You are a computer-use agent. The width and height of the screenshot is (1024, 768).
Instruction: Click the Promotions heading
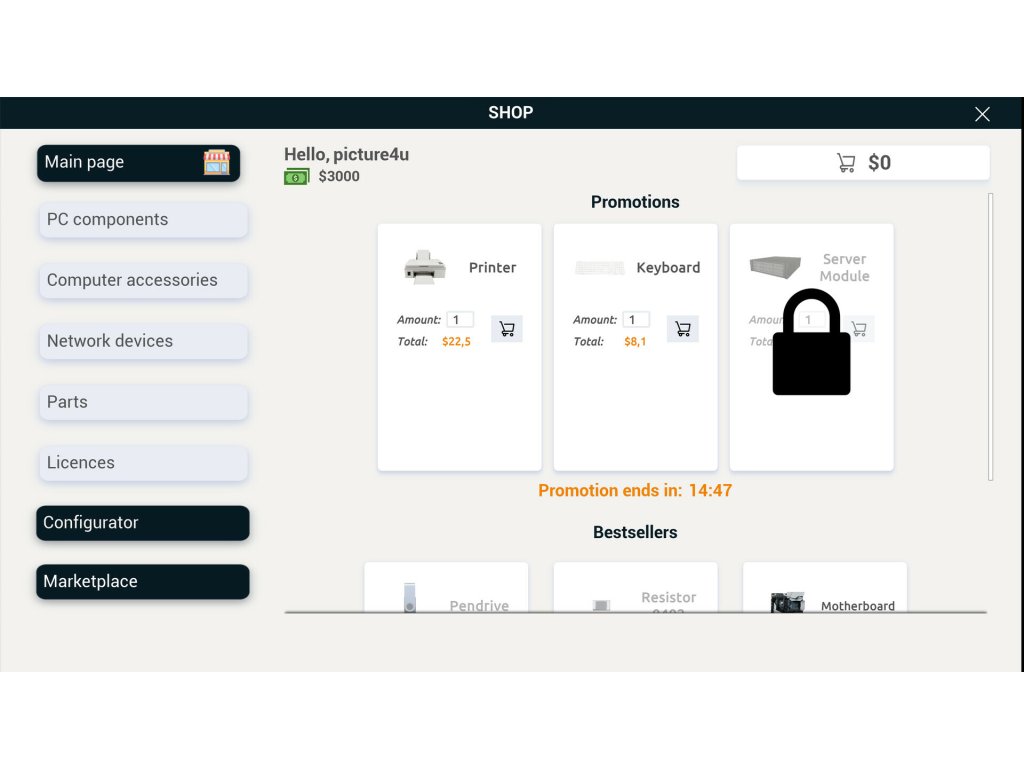point(635,202)
